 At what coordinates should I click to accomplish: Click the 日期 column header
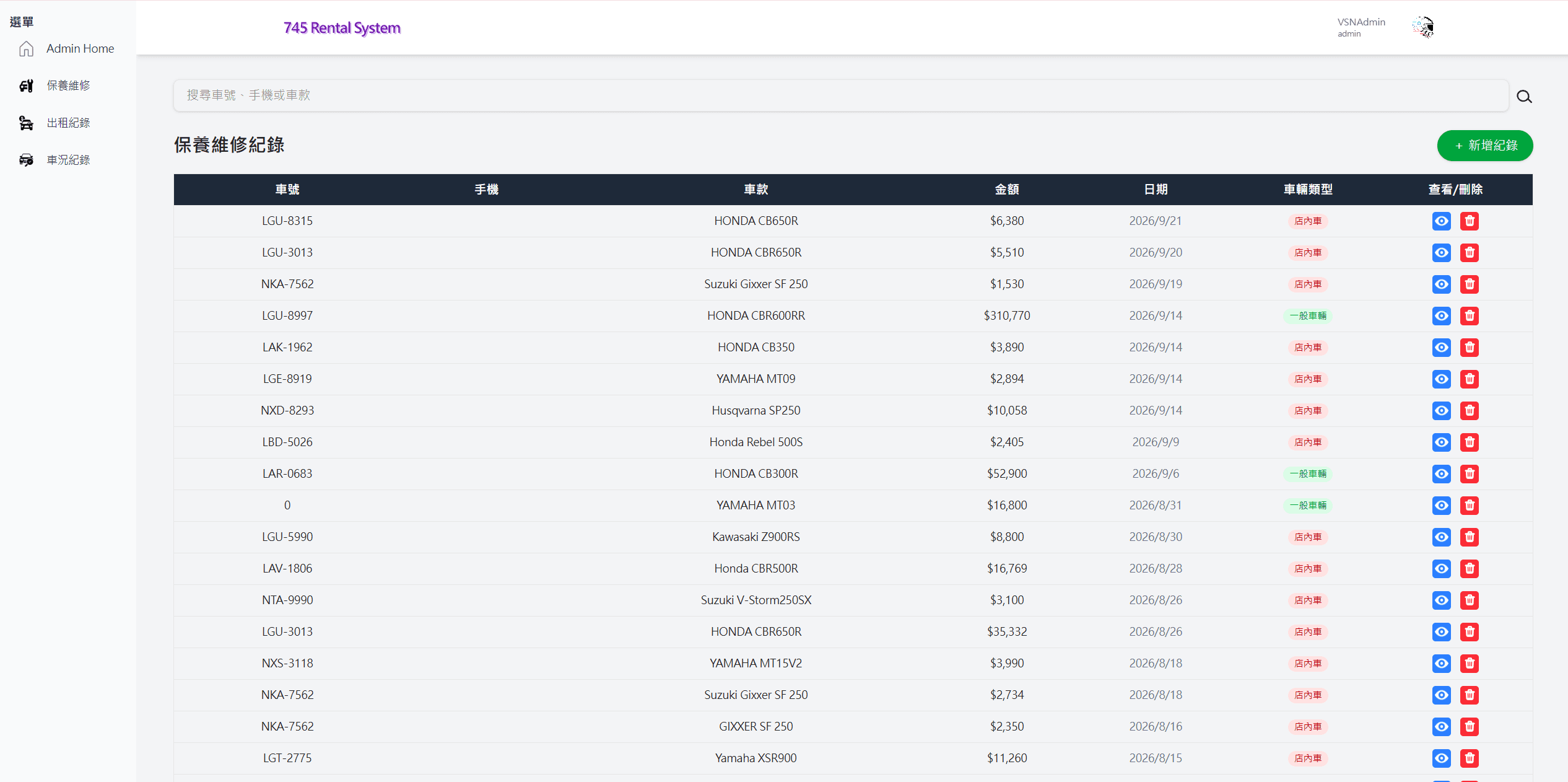pos(1156,190)
